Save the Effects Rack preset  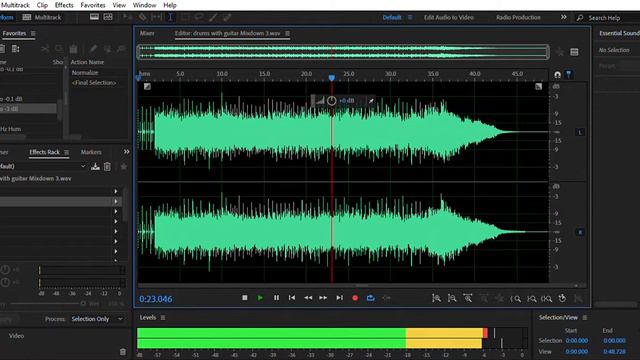(x=95, y=167)
